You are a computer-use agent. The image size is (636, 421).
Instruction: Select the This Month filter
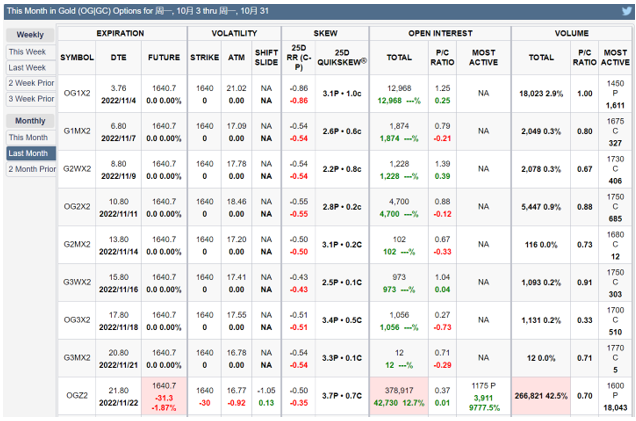[28, 137]
